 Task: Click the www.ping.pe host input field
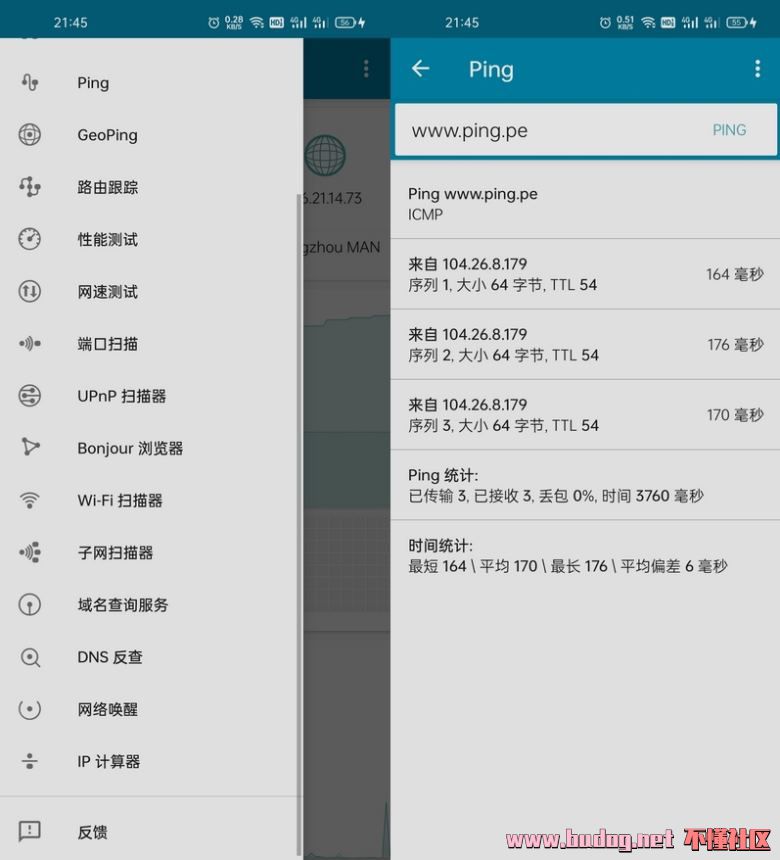(x=550, y=130)
